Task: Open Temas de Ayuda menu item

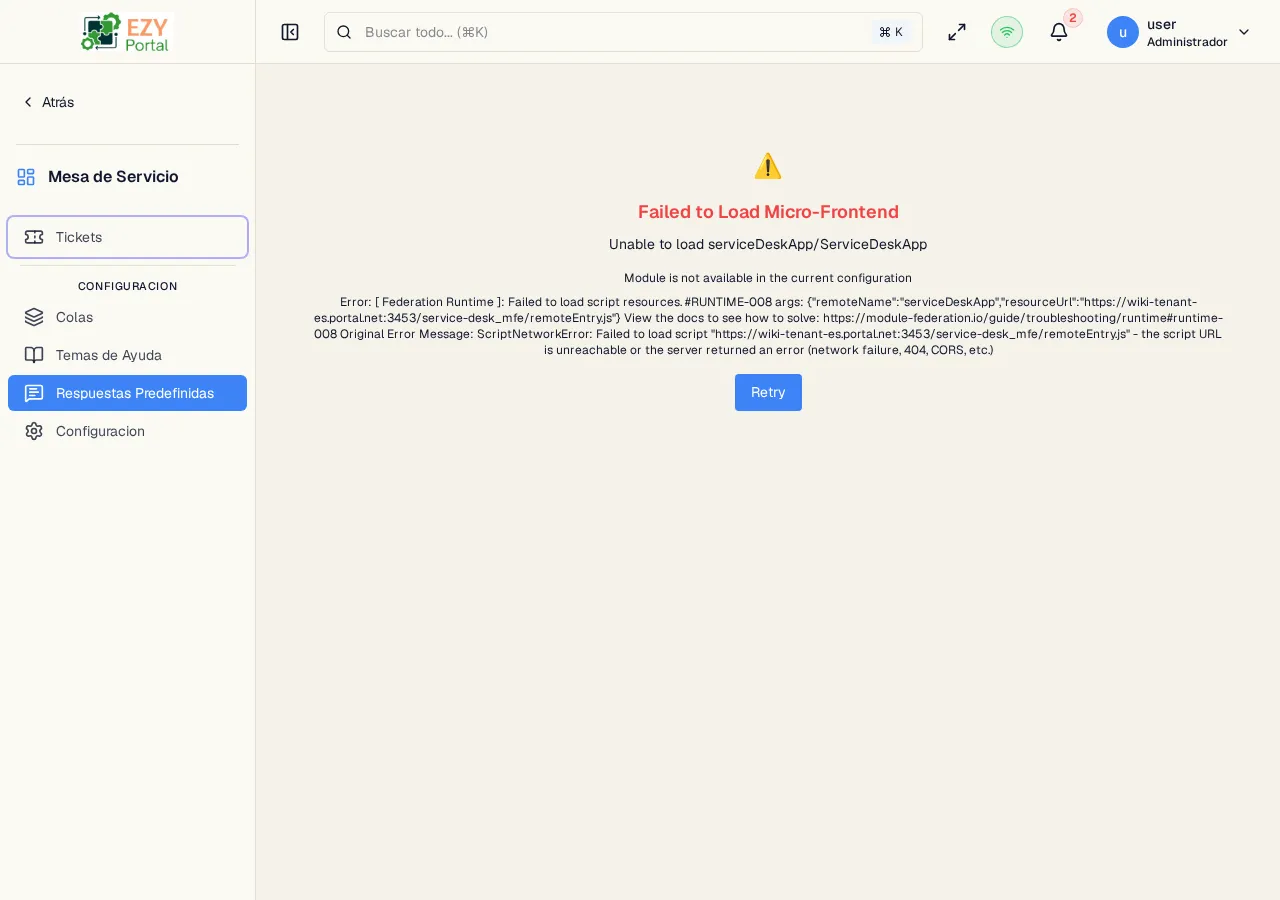Action: (127, 355)
